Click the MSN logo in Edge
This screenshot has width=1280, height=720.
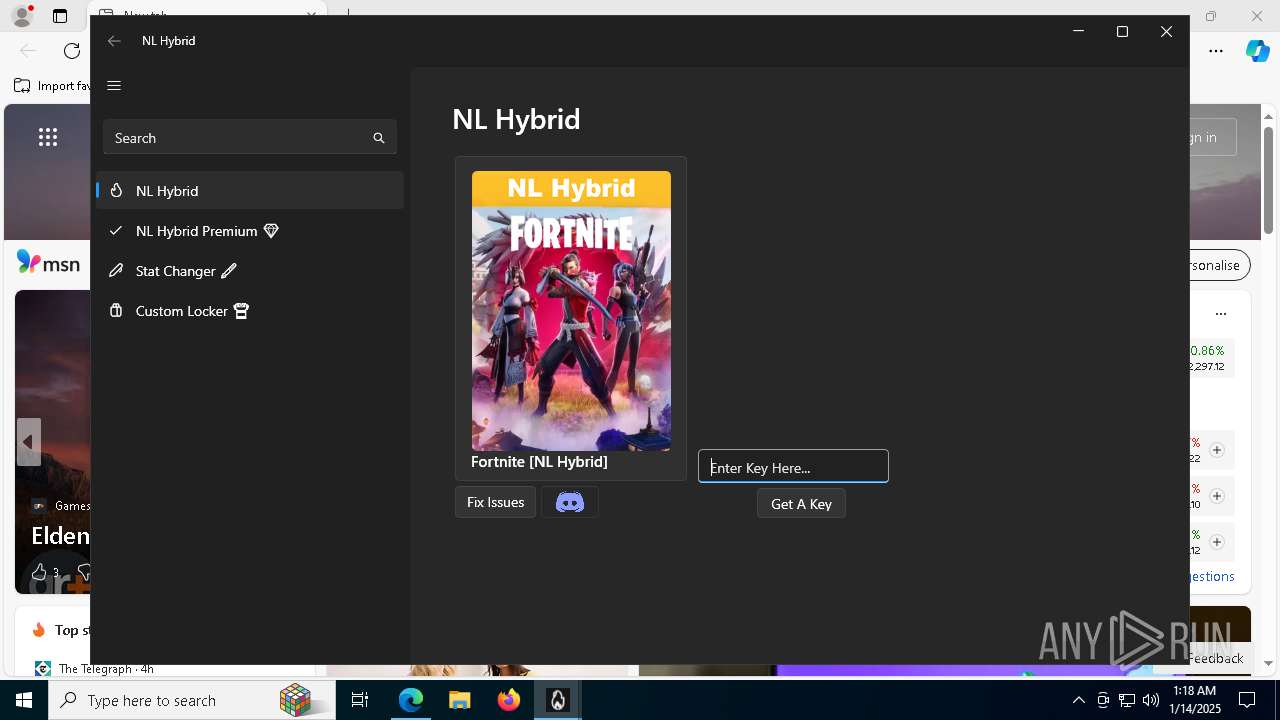click(48, 263)
